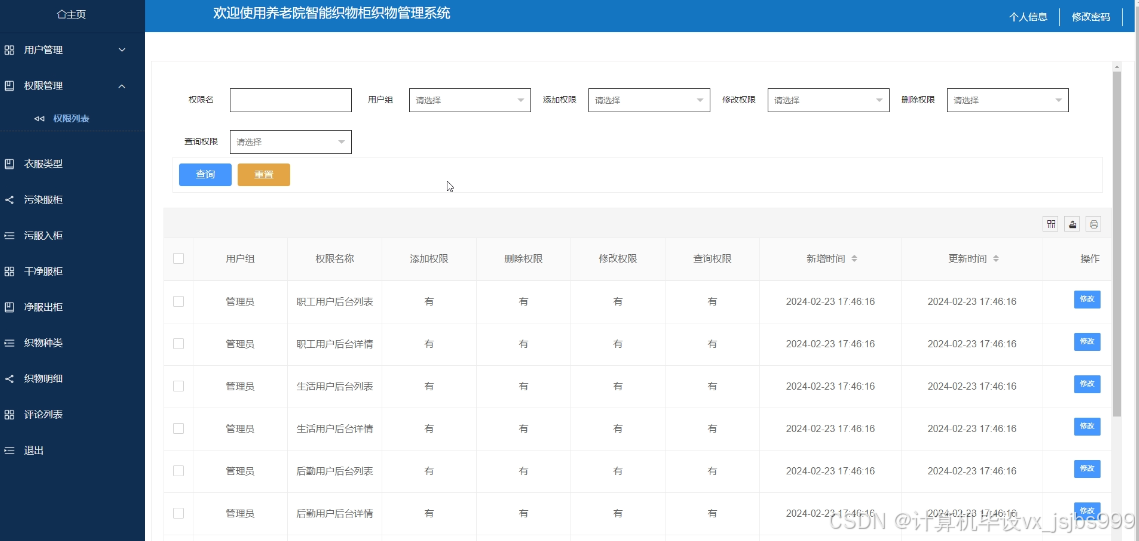Image resolution: width=1139 pixels, height=541 pixels.
Task: Check the row for 后勤用户后台列表
Action: click(179, 471)
